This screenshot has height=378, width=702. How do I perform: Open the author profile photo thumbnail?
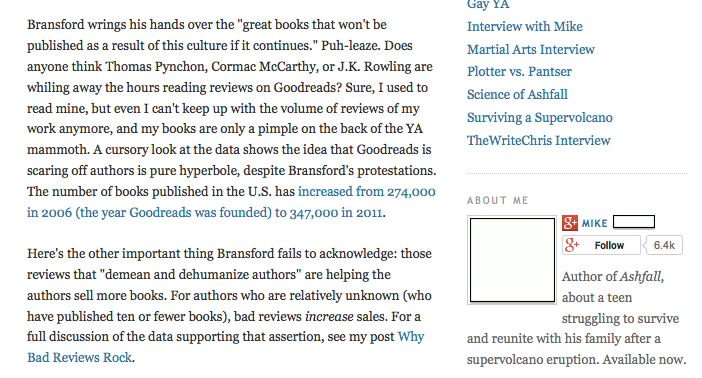512,260
